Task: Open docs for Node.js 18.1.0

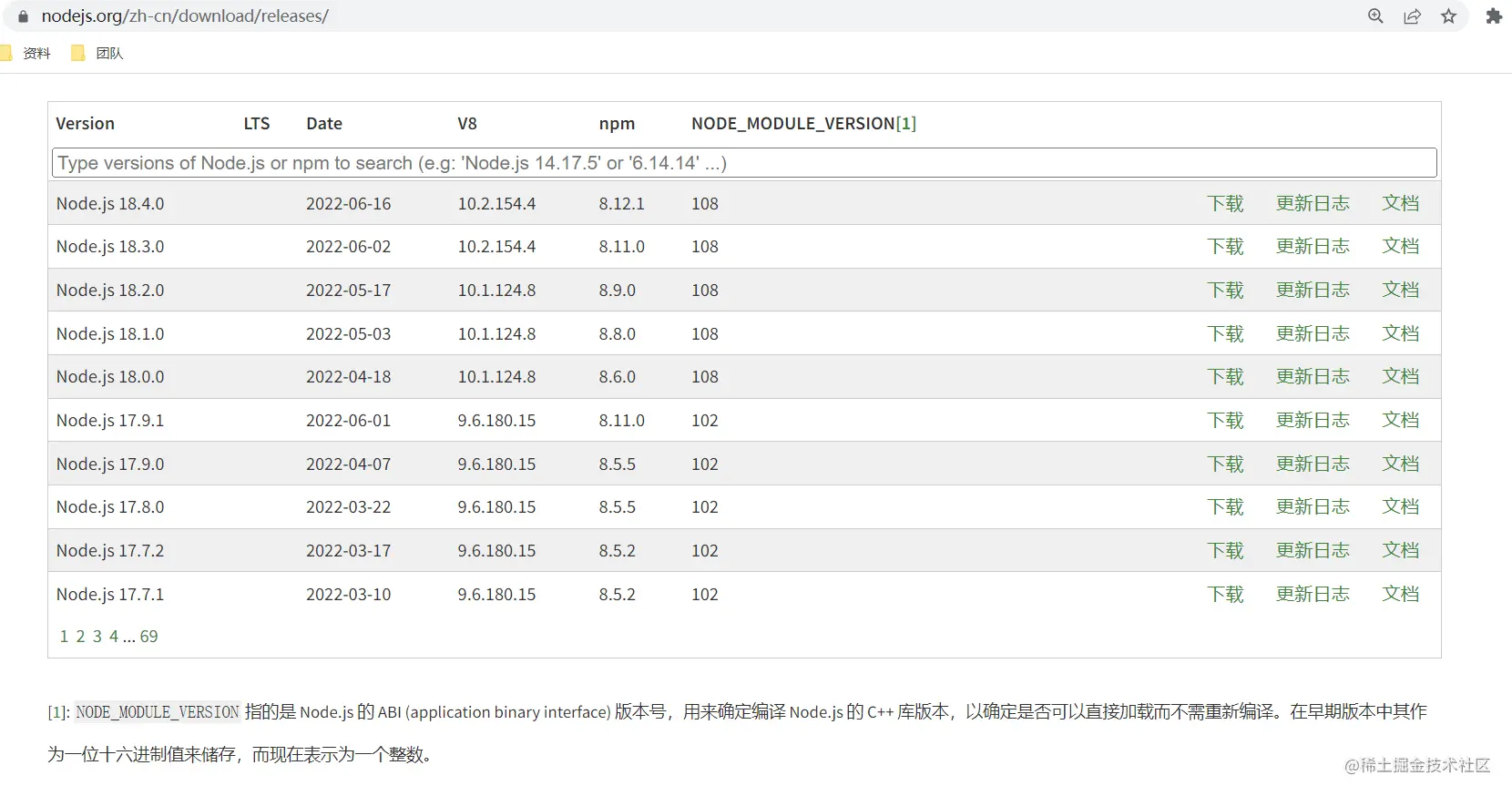Action: 1400,334
